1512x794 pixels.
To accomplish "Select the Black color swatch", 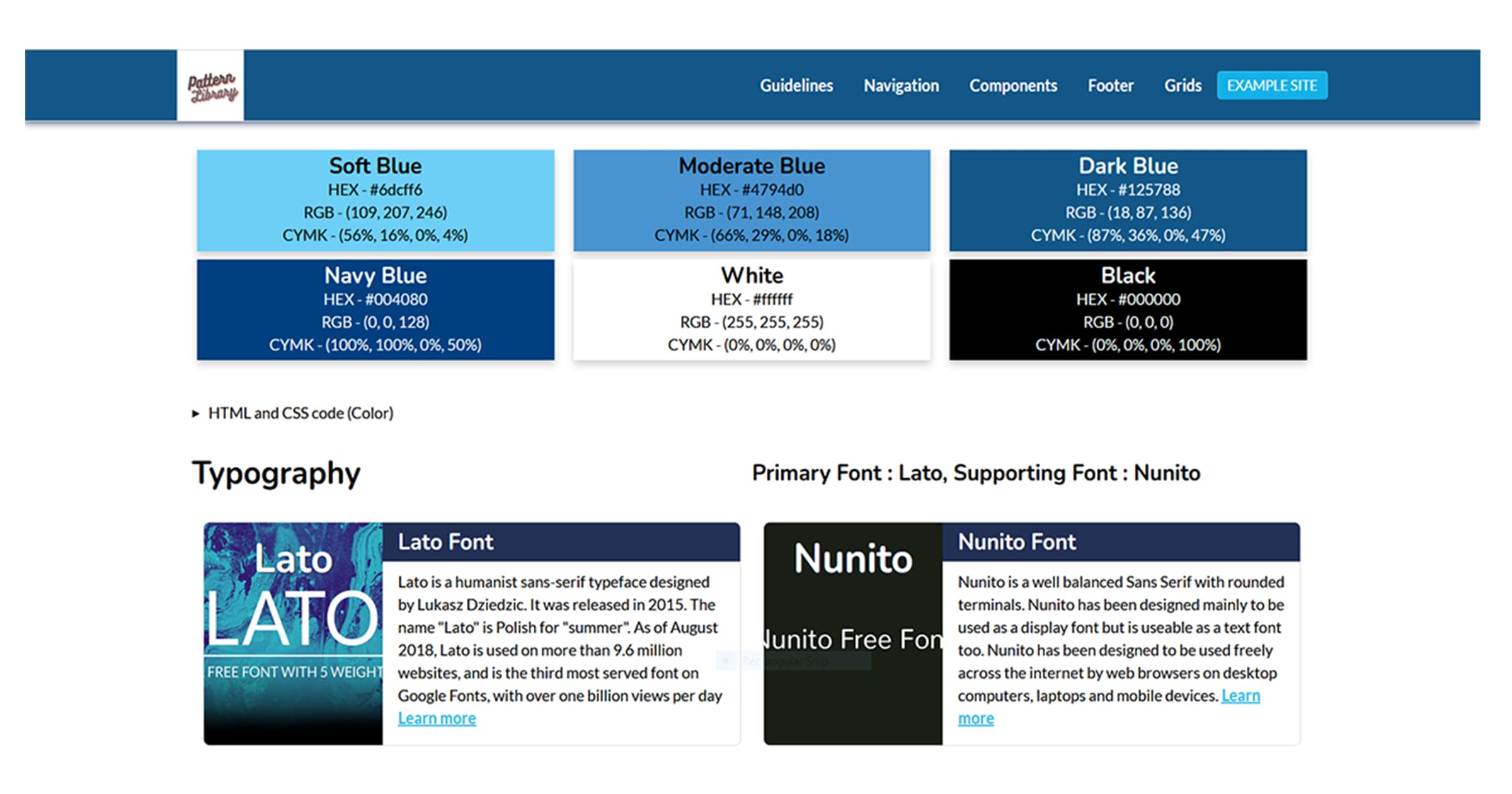I will (x=1128, y=310).
